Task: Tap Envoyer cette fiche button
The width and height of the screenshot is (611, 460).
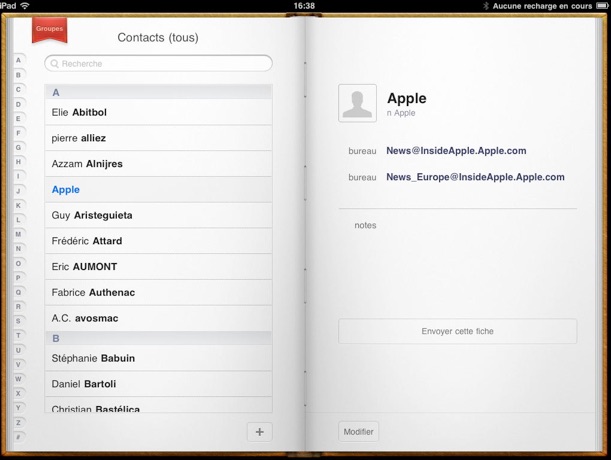Action: point(457,331)
